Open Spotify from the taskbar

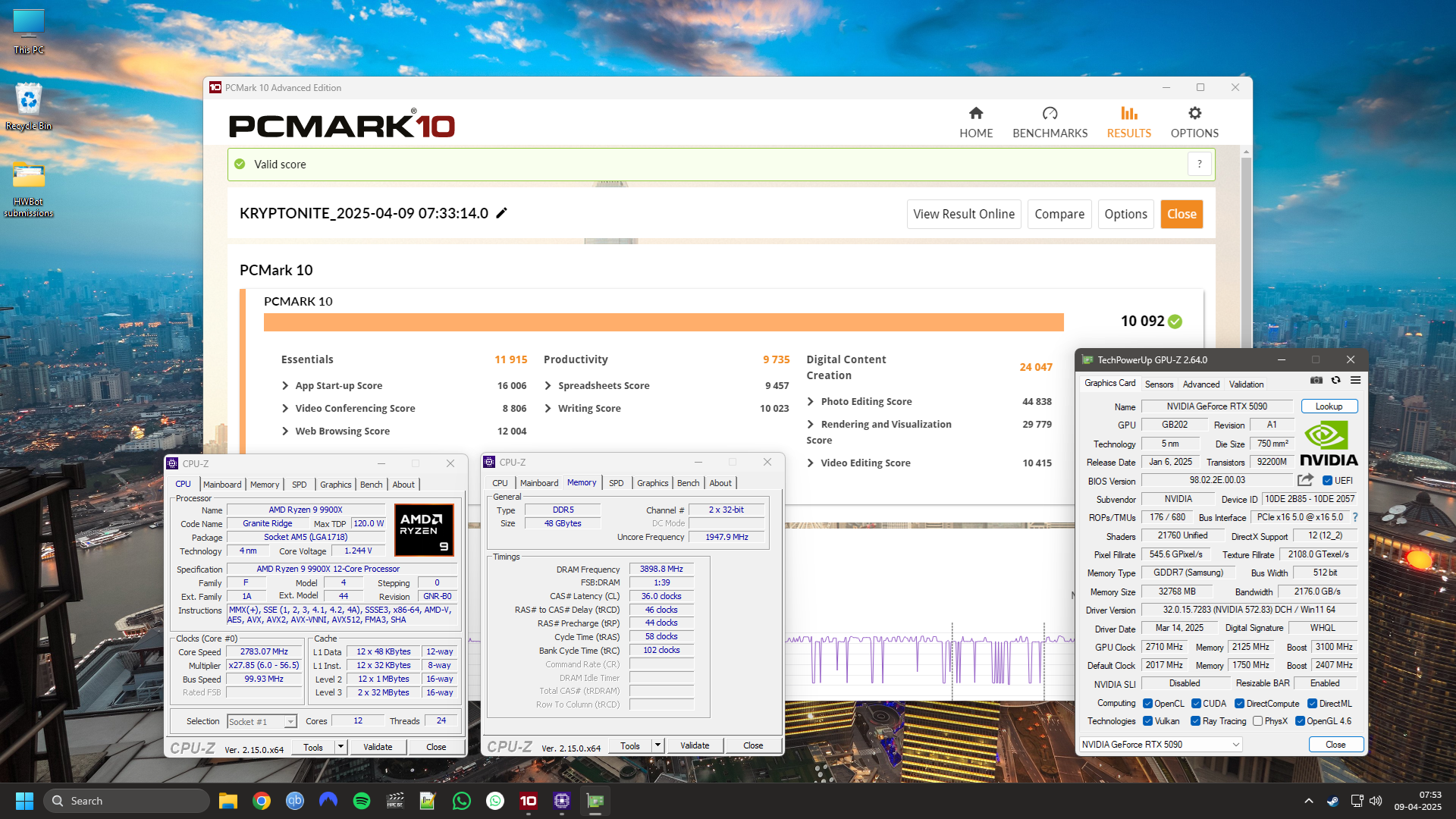click(x=362, y=801)
